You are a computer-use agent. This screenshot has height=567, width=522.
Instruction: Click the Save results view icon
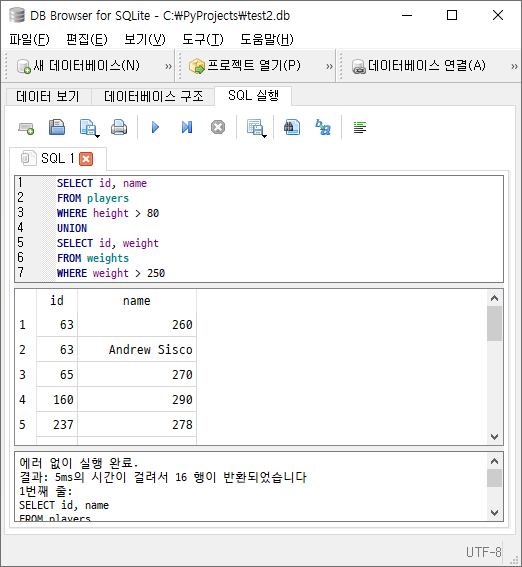coord(256,128)
